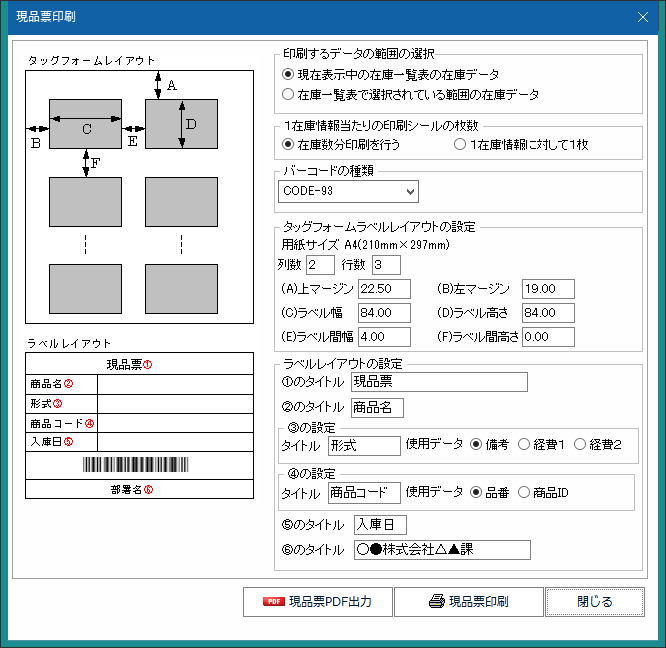Click the printer icon on 現品票印刷 button

point(437,601)
